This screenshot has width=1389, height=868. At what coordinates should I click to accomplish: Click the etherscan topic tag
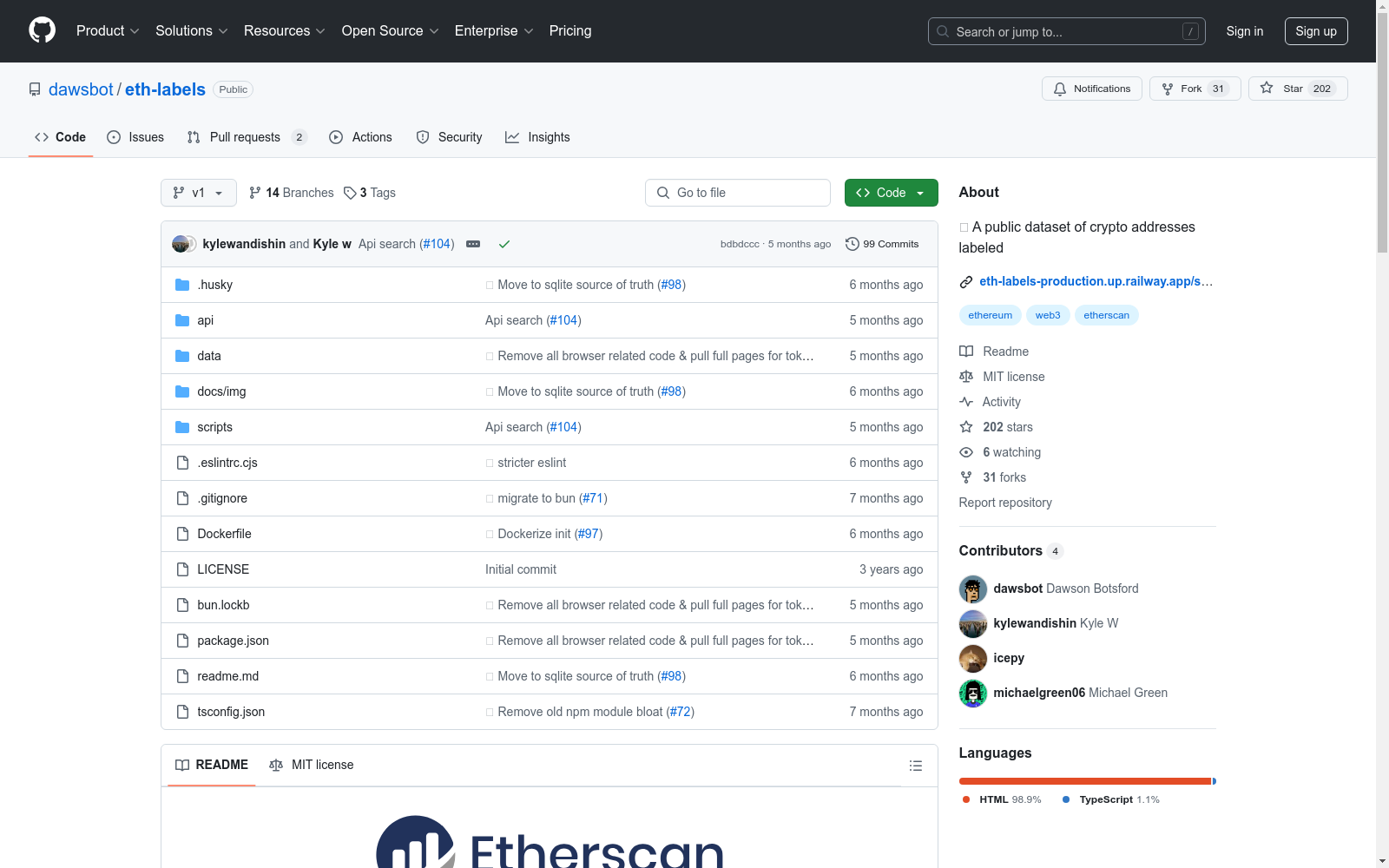(x=1107, y=315)
